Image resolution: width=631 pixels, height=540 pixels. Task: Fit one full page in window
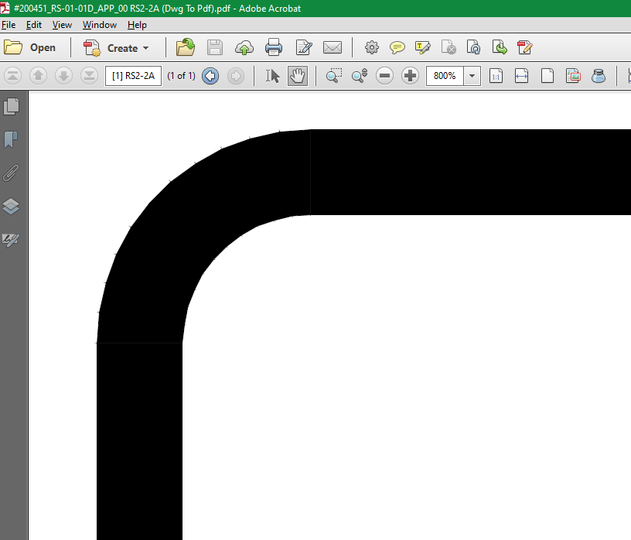547,76
